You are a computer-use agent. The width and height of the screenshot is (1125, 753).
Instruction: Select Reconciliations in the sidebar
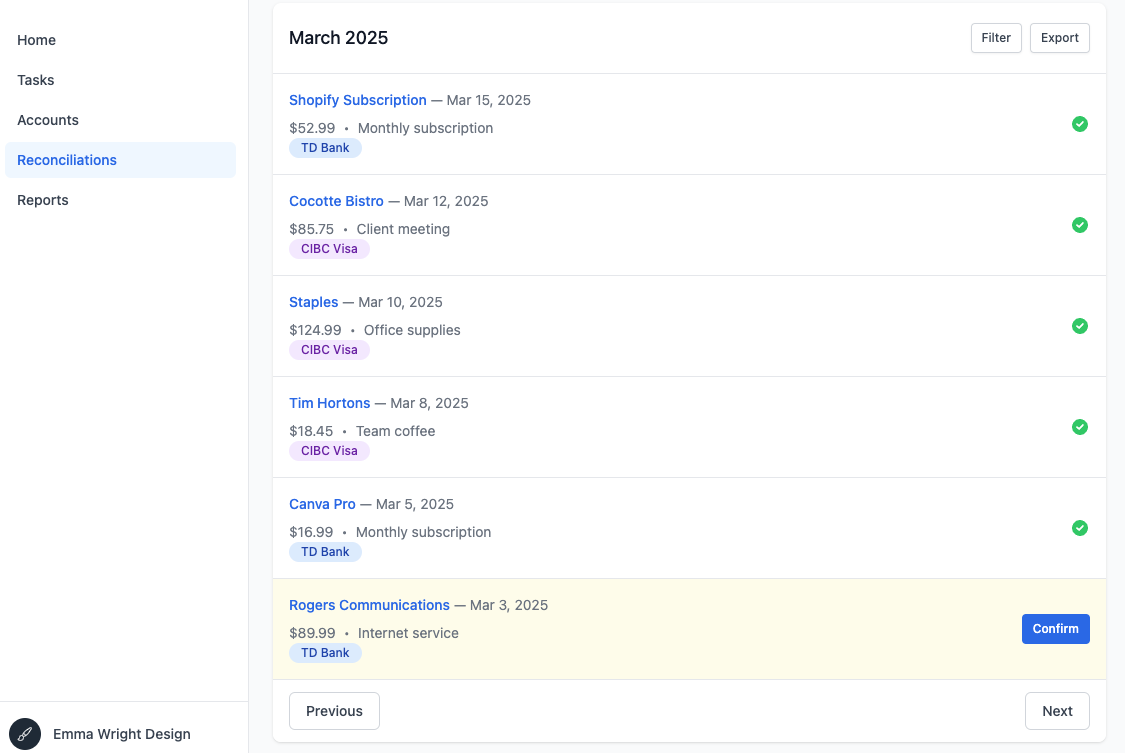tap(121, 160)
